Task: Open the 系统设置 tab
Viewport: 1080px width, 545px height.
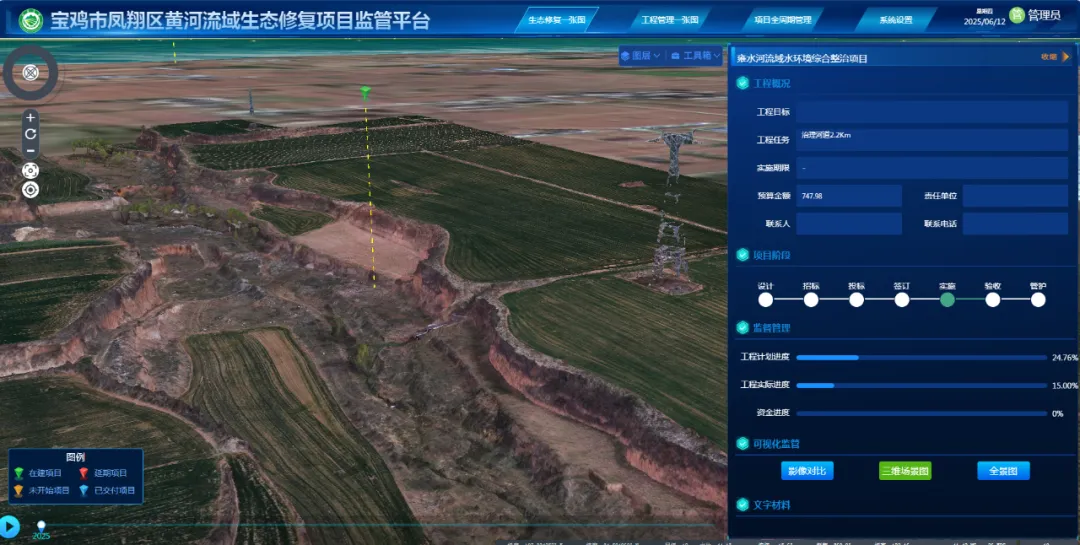Action: coord(895,20)
